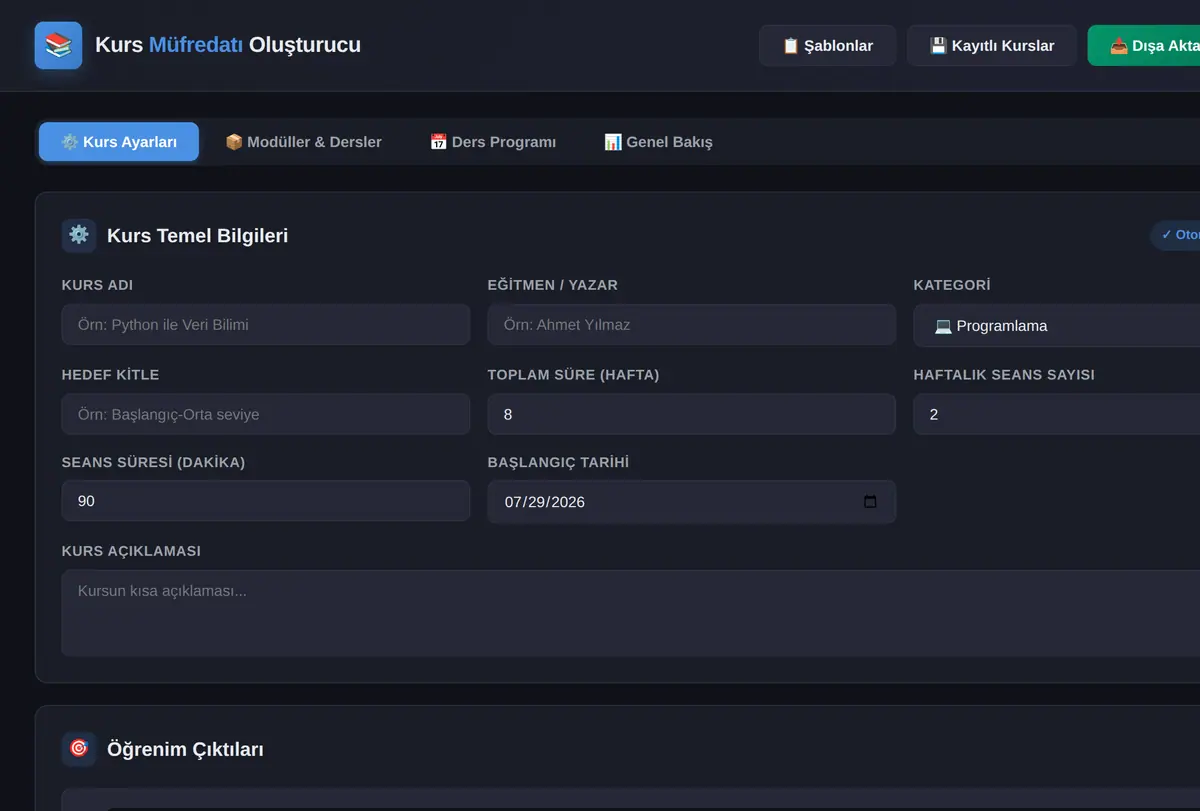The width and height of the screenshot is (1200, 811).
Task: Click the Haftalık Seans Sayısı field
Action: point(1057,414)
